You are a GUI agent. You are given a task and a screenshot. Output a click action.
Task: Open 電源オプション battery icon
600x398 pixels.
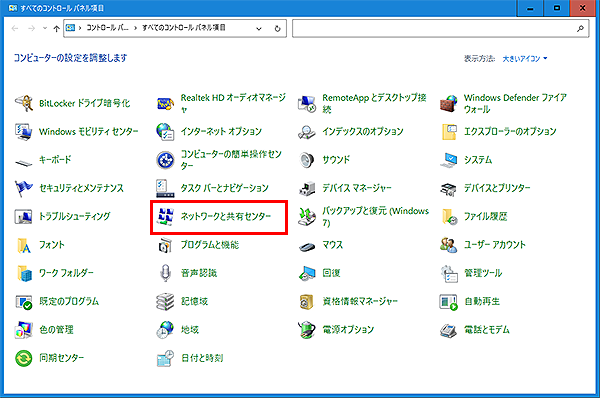click(307, 329)
